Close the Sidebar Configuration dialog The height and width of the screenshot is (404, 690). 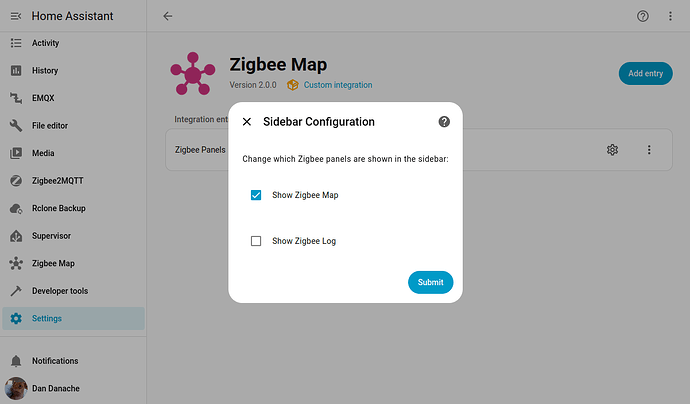coord(247,122)
